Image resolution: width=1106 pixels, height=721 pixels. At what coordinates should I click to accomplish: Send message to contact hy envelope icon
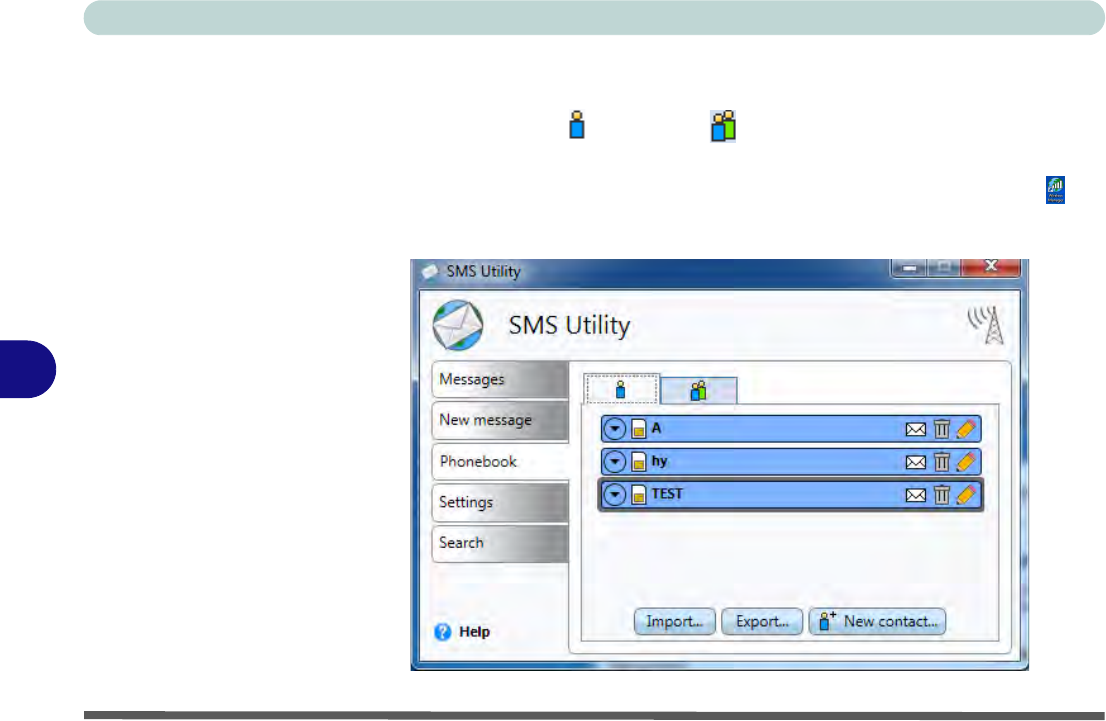click(914, 462)
